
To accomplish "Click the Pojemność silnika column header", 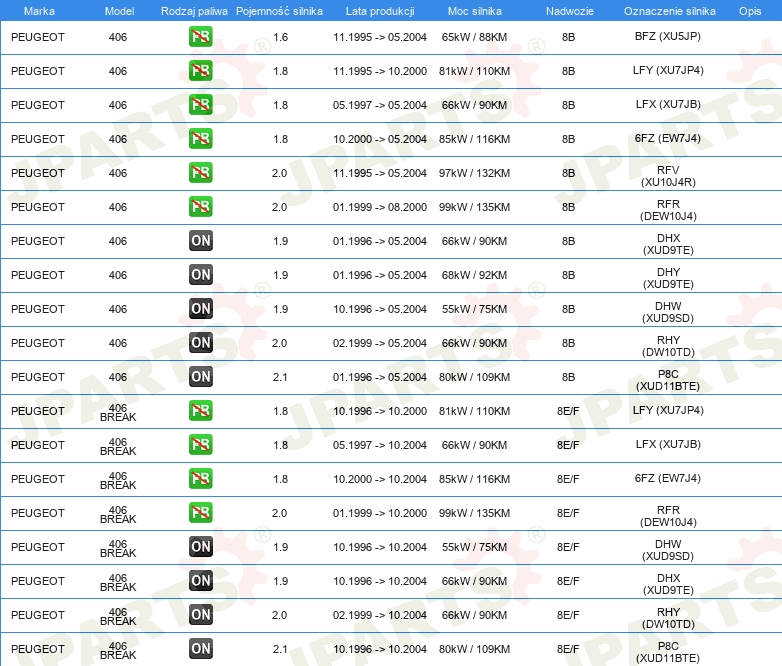I will point(279,11).
